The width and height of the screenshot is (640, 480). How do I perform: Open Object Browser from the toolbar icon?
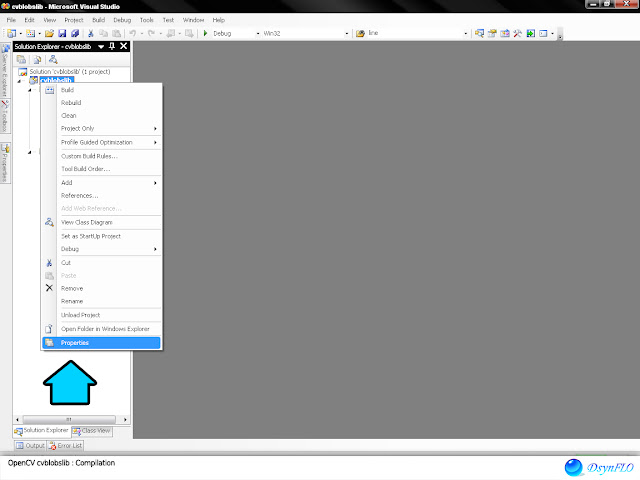pyautogui.click(x=505, y=33)
